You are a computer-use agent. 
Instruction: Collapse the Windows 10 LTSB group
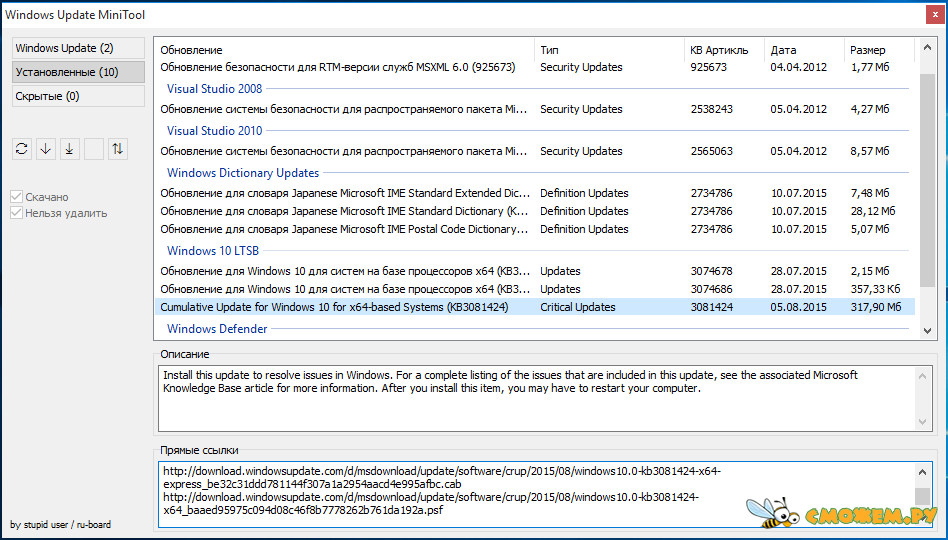pyautogui.click(x=213, y=250)
